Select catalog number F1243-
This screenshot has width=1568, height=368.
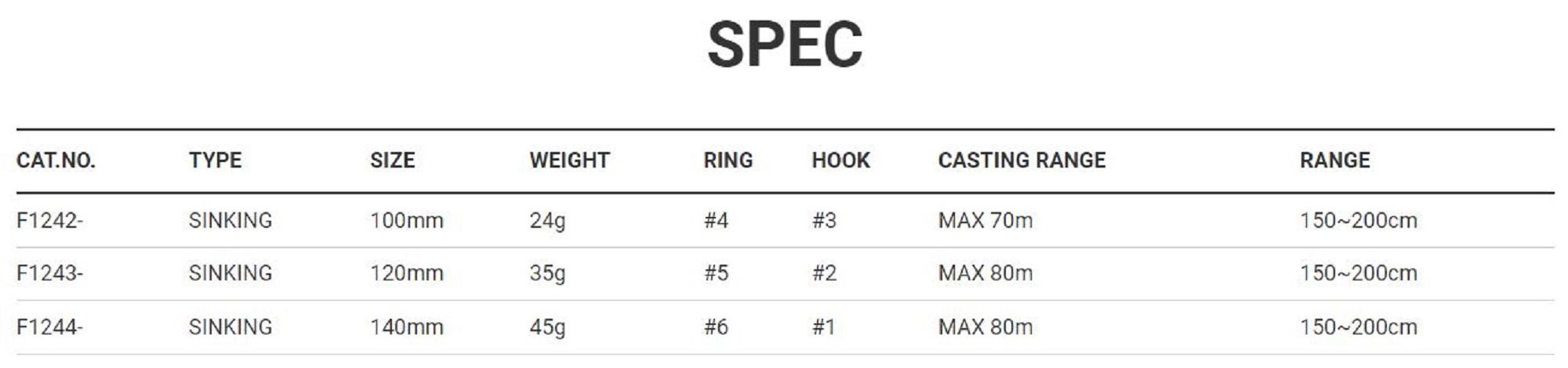point(49,273)
